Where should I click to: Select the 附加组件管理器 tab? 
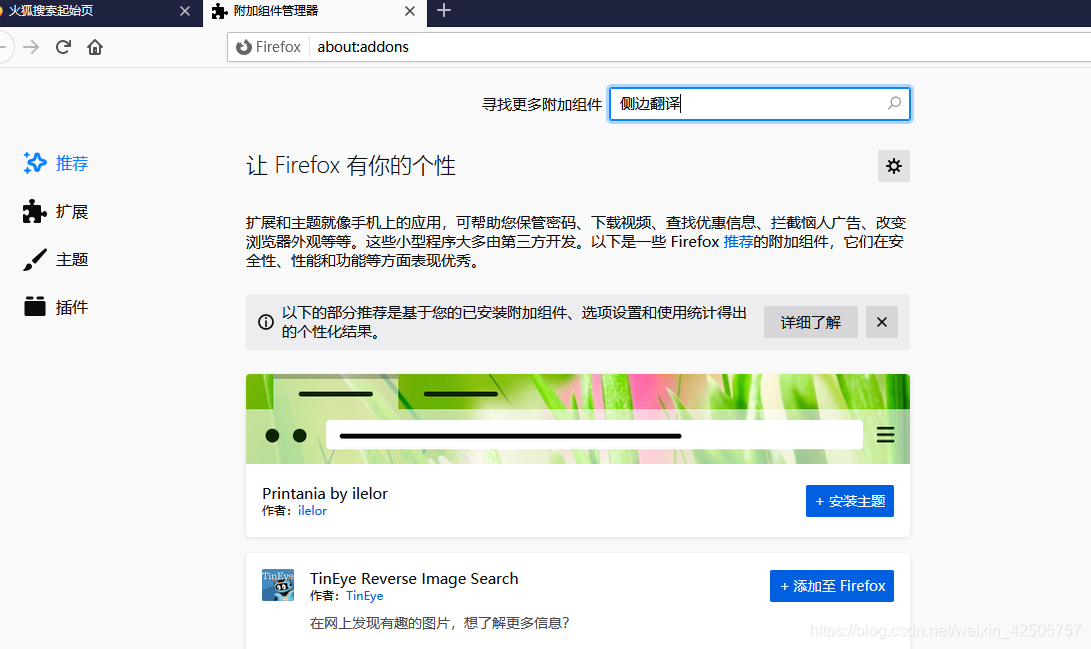click(x=314, y=13)
